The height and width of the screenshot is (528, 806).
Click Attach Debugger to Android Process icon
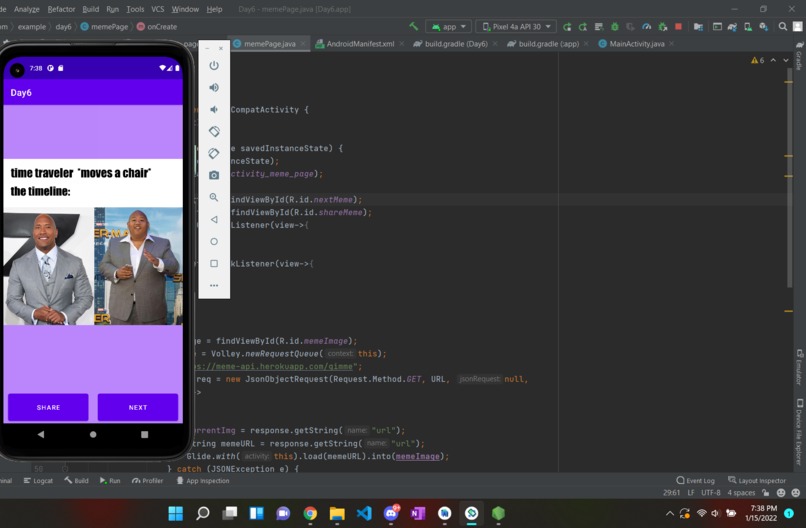663,26
